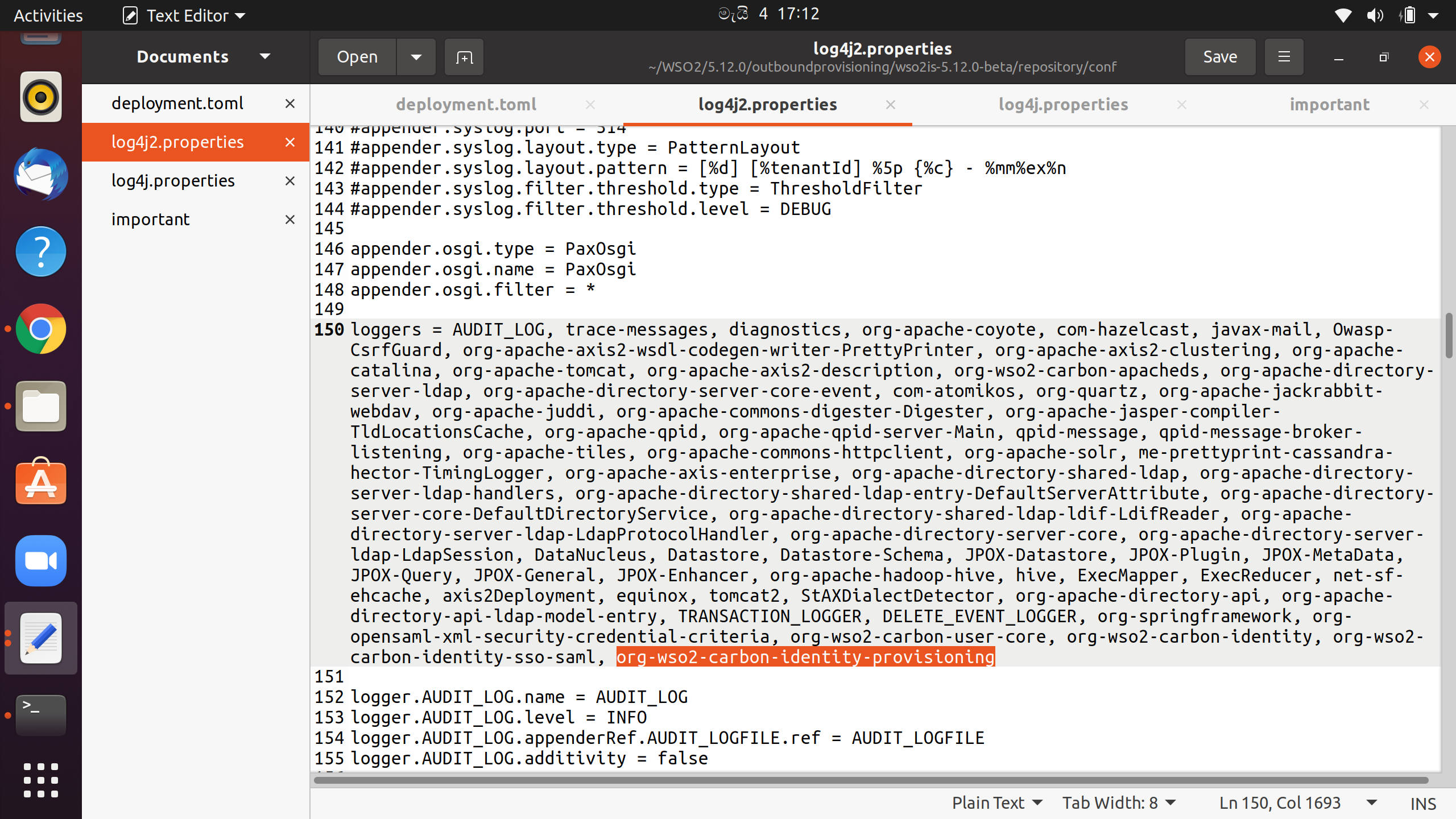
Task: Switch to the important tab
Action: pos(1330,104)
